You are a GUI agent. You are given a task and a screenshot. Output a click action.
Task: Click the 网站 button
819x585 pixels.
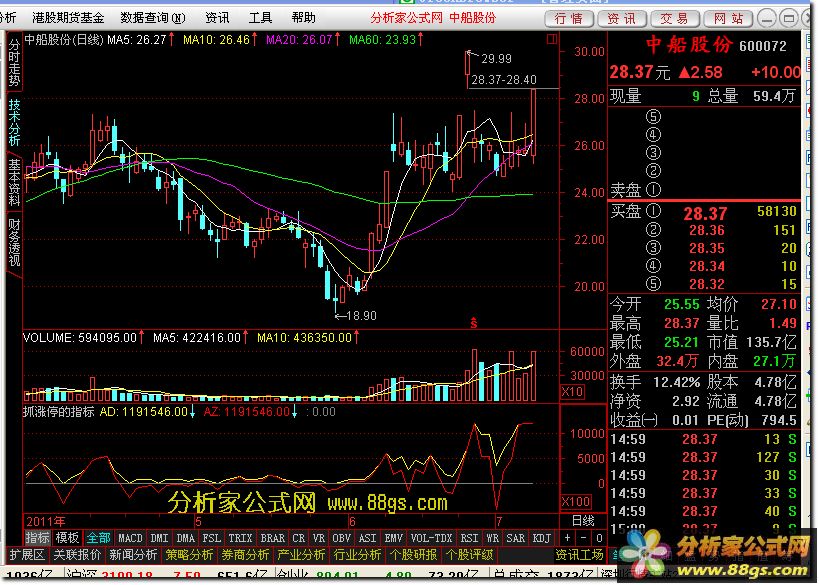[728, 19]
